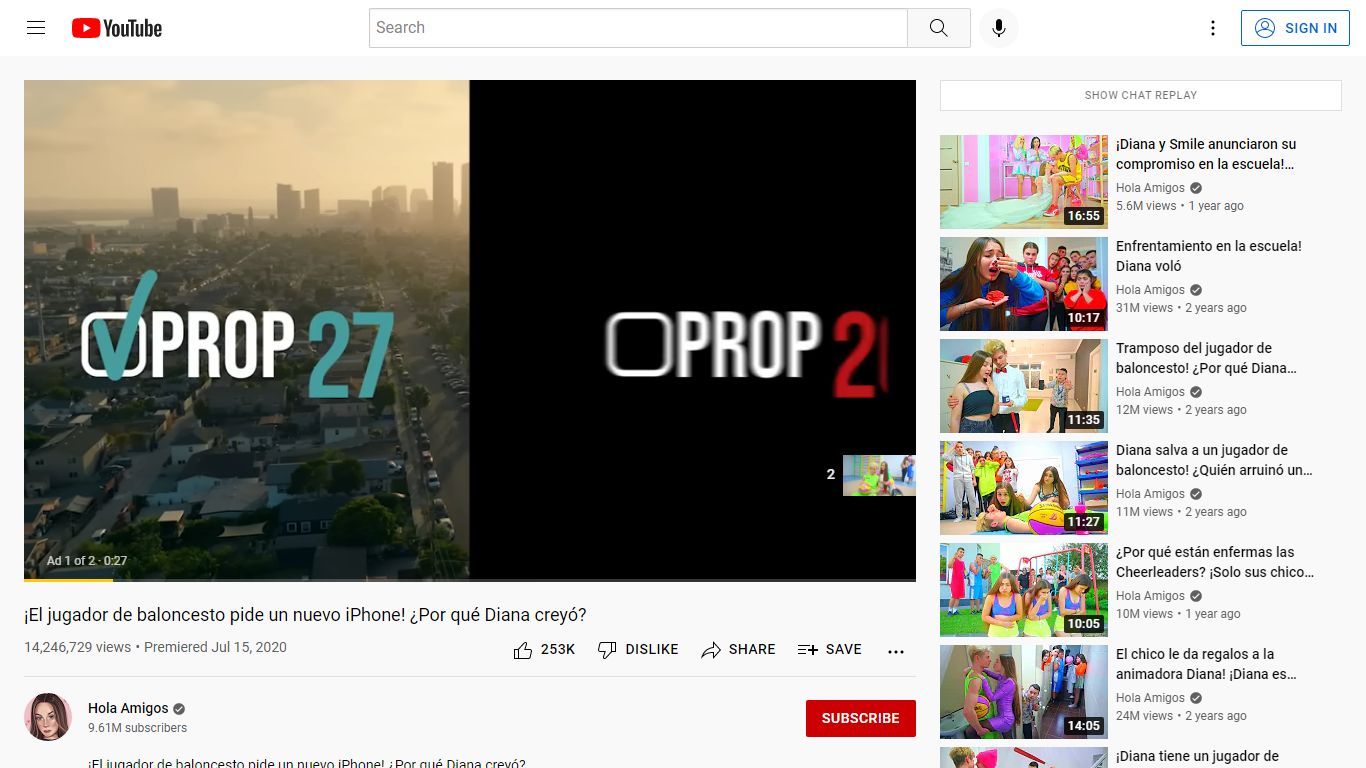Image resolution: width=1366 pixels, height=768 pixels.
Task: Click the '¡Diana tiene un jugador de' title
Action: (1197, 757)
